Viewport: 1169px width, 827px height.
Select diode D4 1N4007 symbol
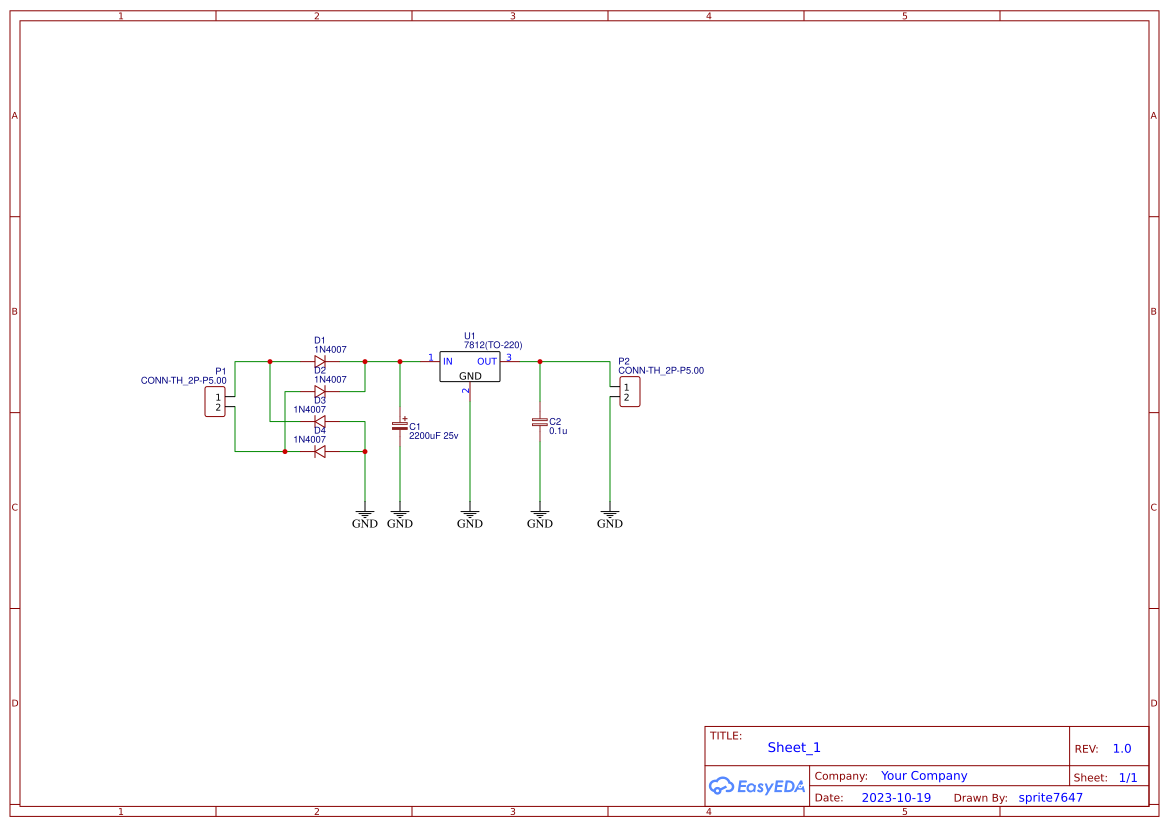click(x=319, y=450)
